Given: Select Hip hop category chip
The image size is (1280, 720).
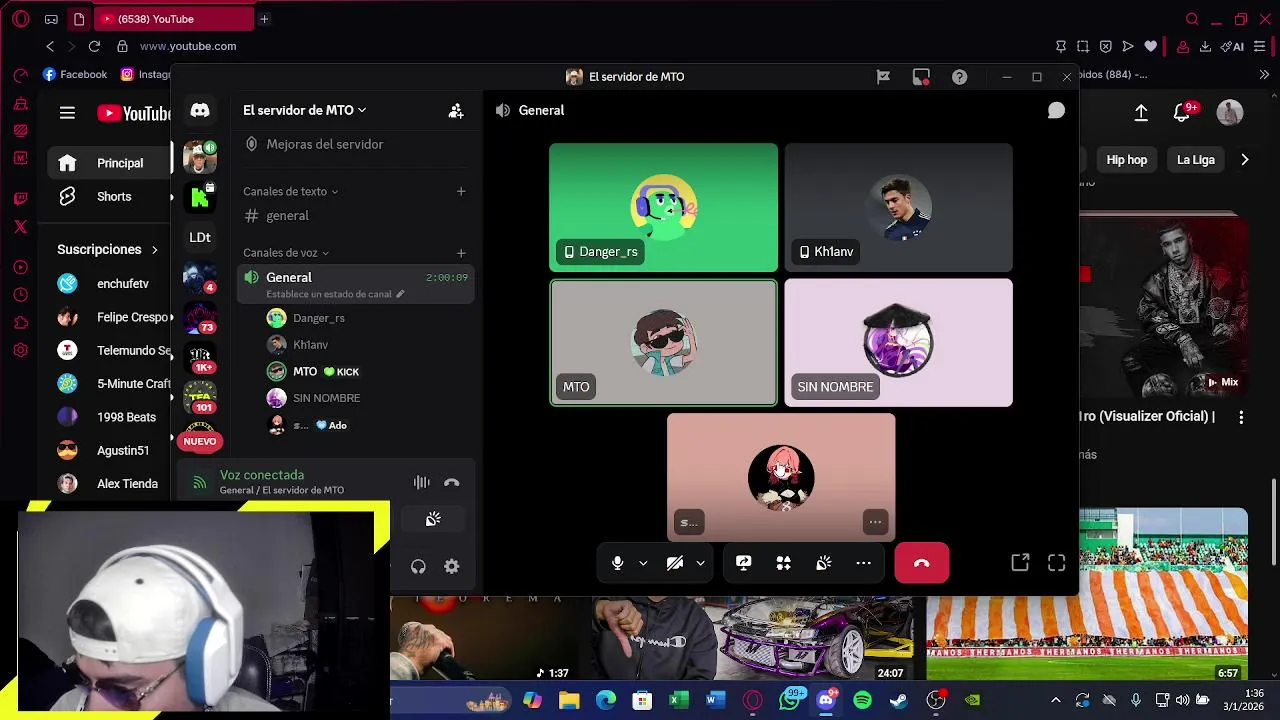Looking at the screenshot, I should point(1126,160).
